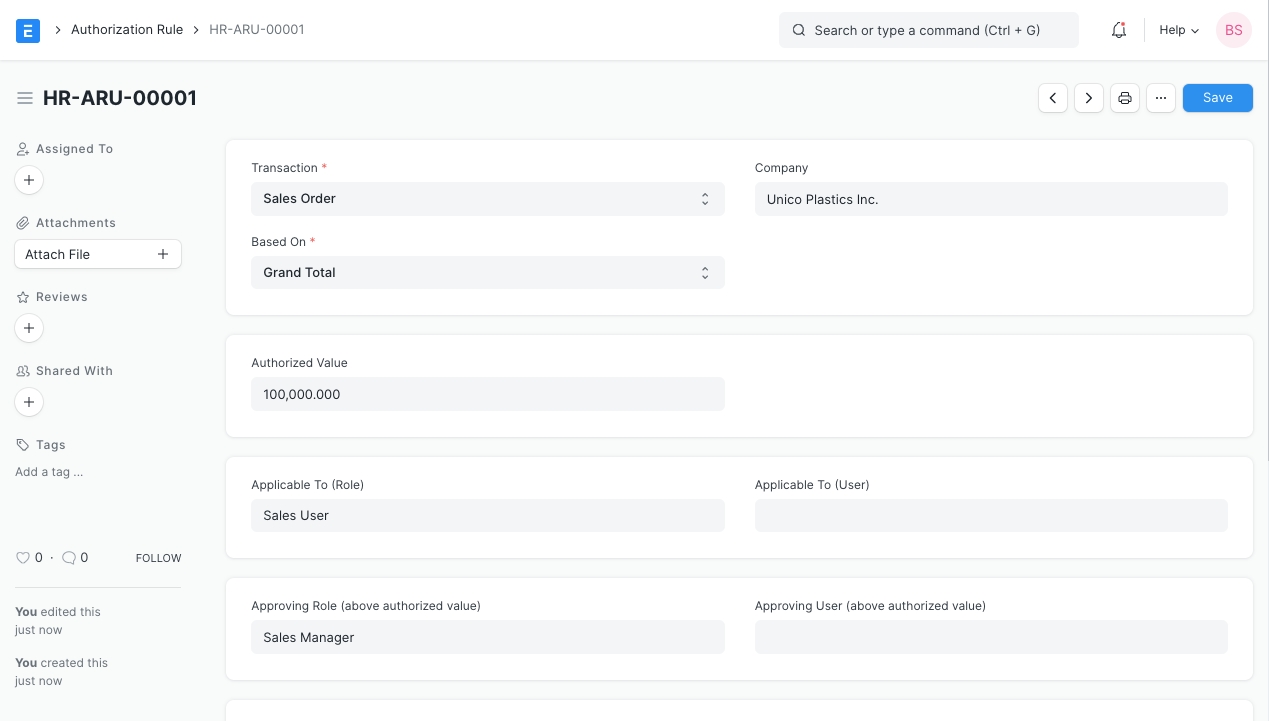1269x721 pixels.
Task: Click the print icon
Action: [x=1125, y=98]
